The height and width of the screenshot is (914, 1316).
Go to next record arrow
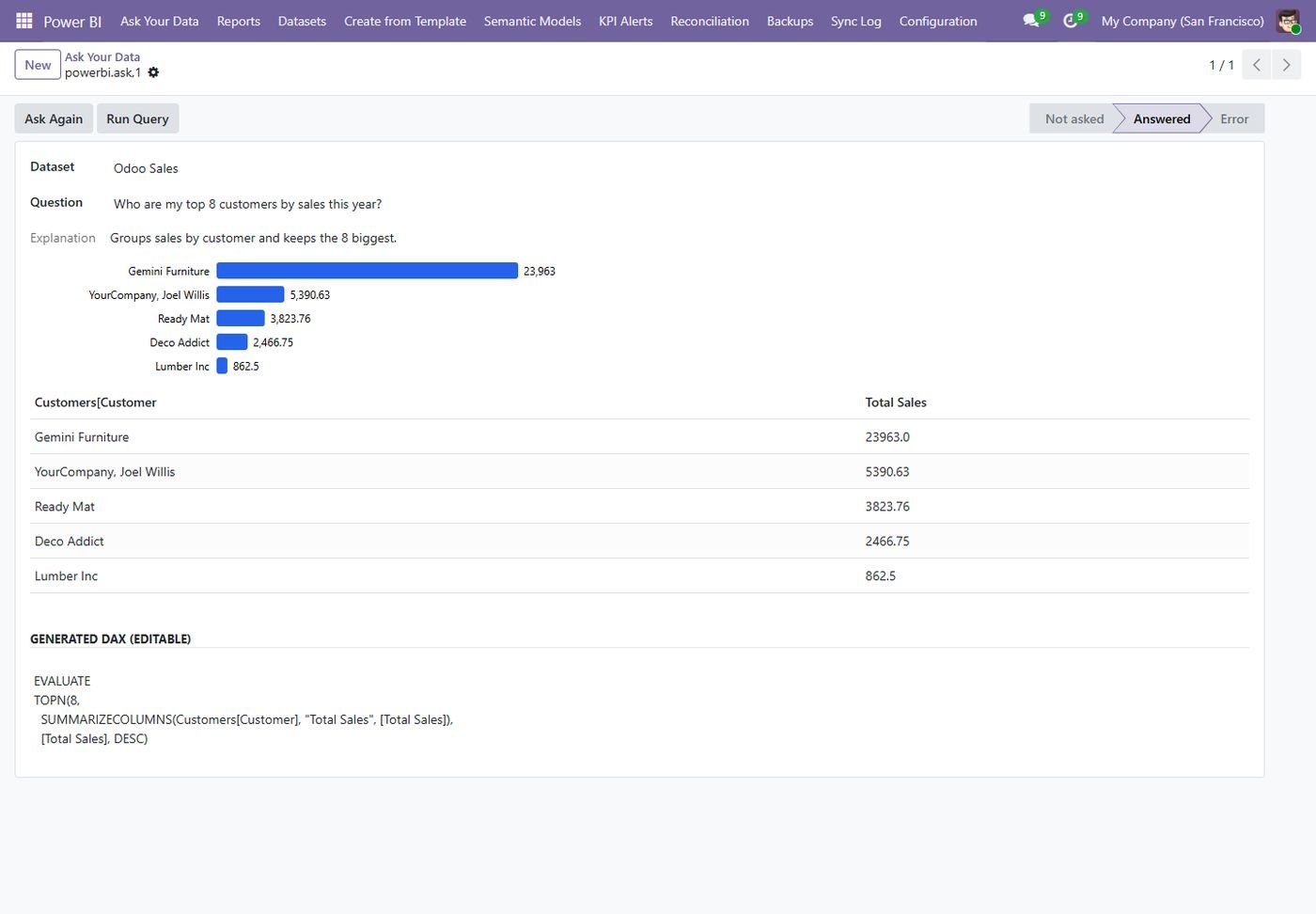tap(1287, 65)
